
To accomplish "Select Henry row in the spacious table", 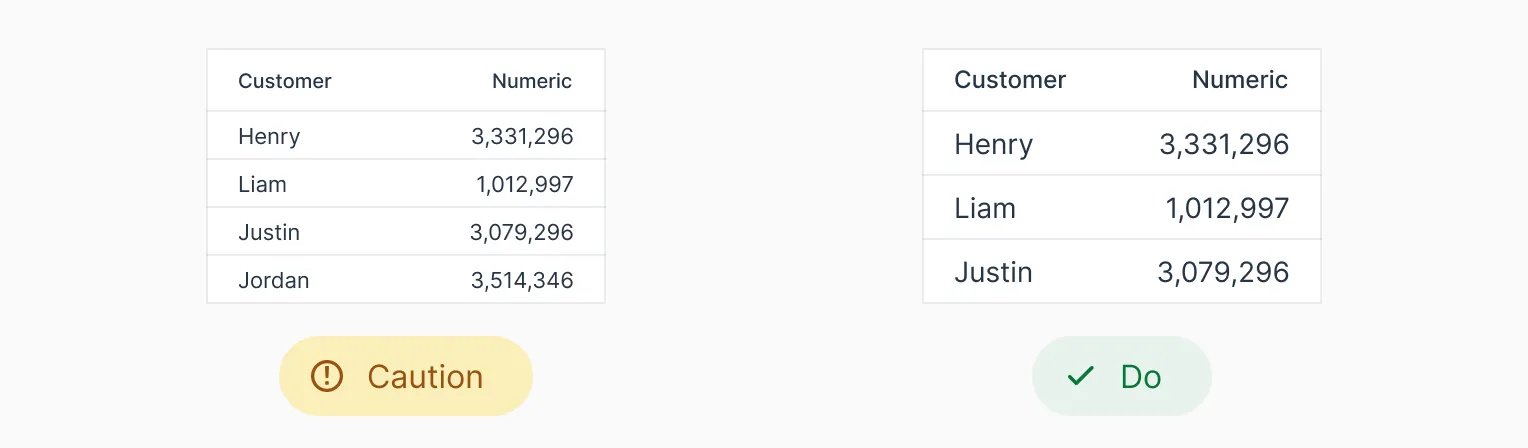I will click(994, 144).
